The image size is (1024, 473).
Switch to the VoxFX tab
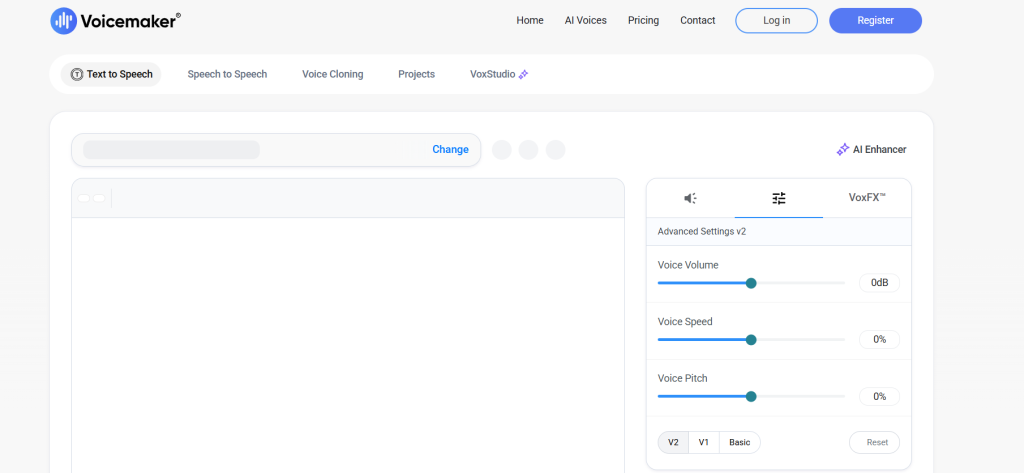point(867,198)
